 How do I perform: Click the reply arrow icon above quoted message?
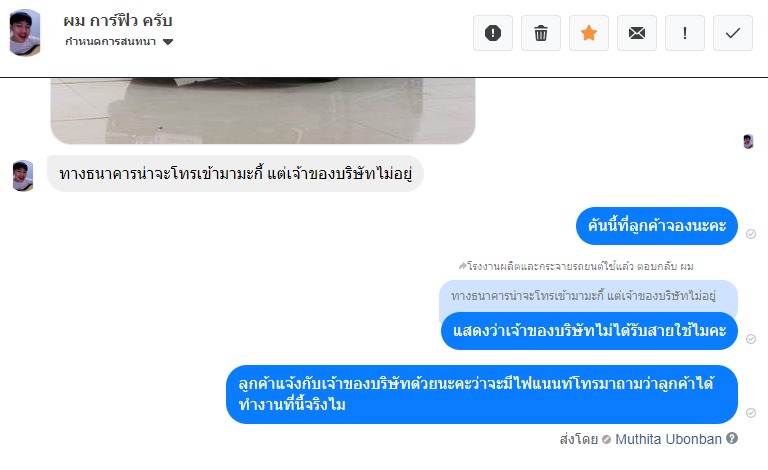pyautogui.click(x=462, y=266)
